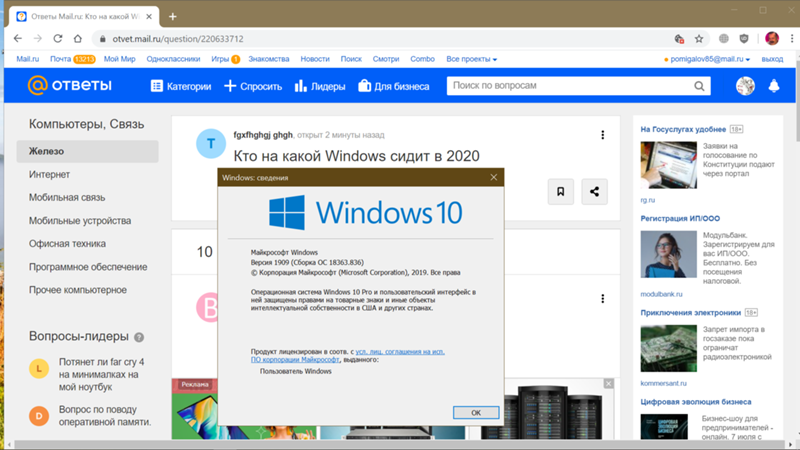
Task: Click the L avatar in the leader questions
Action: click(39, 368)
